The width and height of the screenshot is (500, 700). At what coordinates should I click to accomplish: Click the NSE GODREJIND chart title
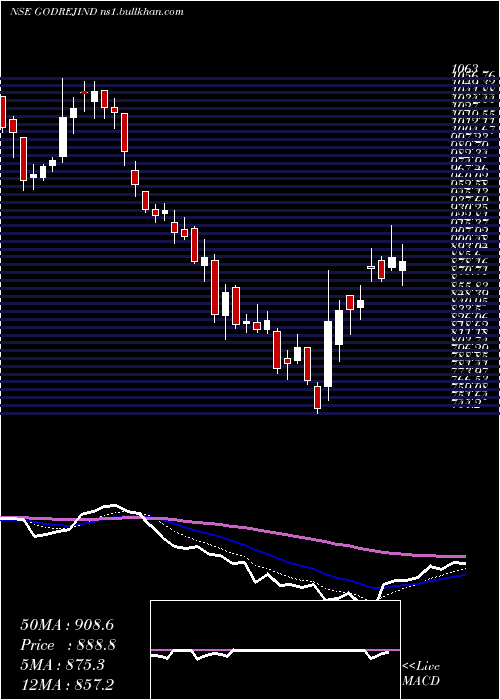tap(96, 12)
